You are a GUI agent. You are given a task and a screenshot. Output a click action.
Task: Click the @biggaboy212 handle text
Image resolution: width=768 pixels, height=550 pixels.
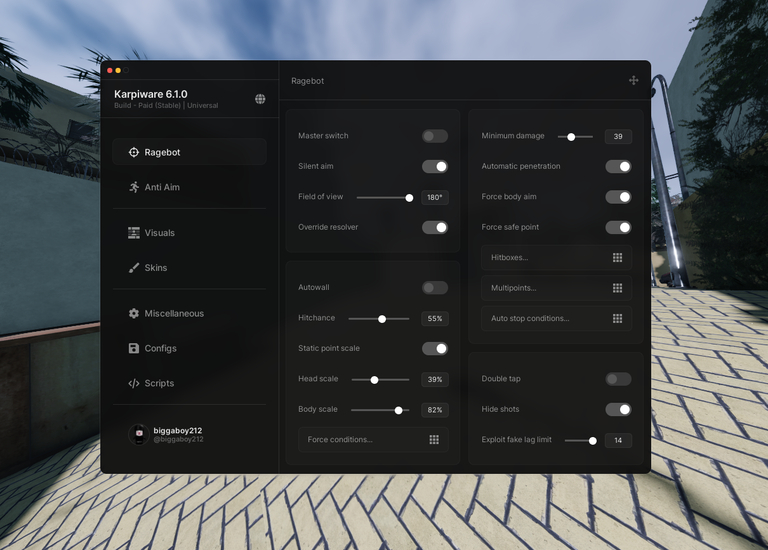pos(178,439)
